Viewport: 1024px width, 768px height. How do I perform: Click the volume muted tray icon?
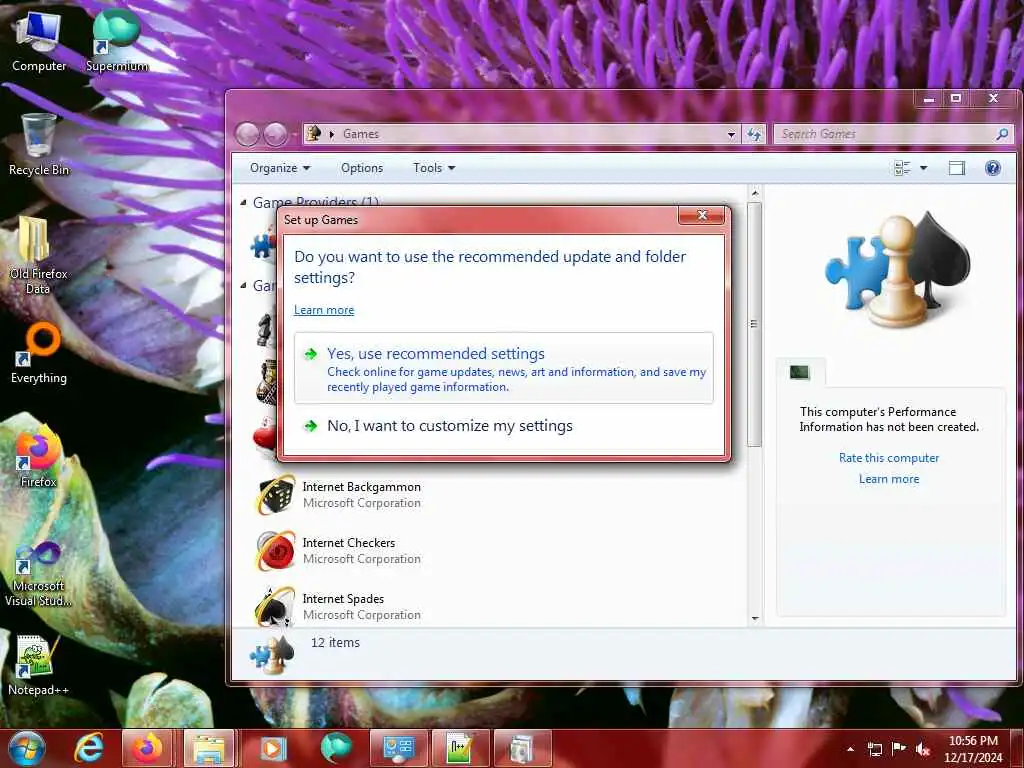[x=922, y=749]
